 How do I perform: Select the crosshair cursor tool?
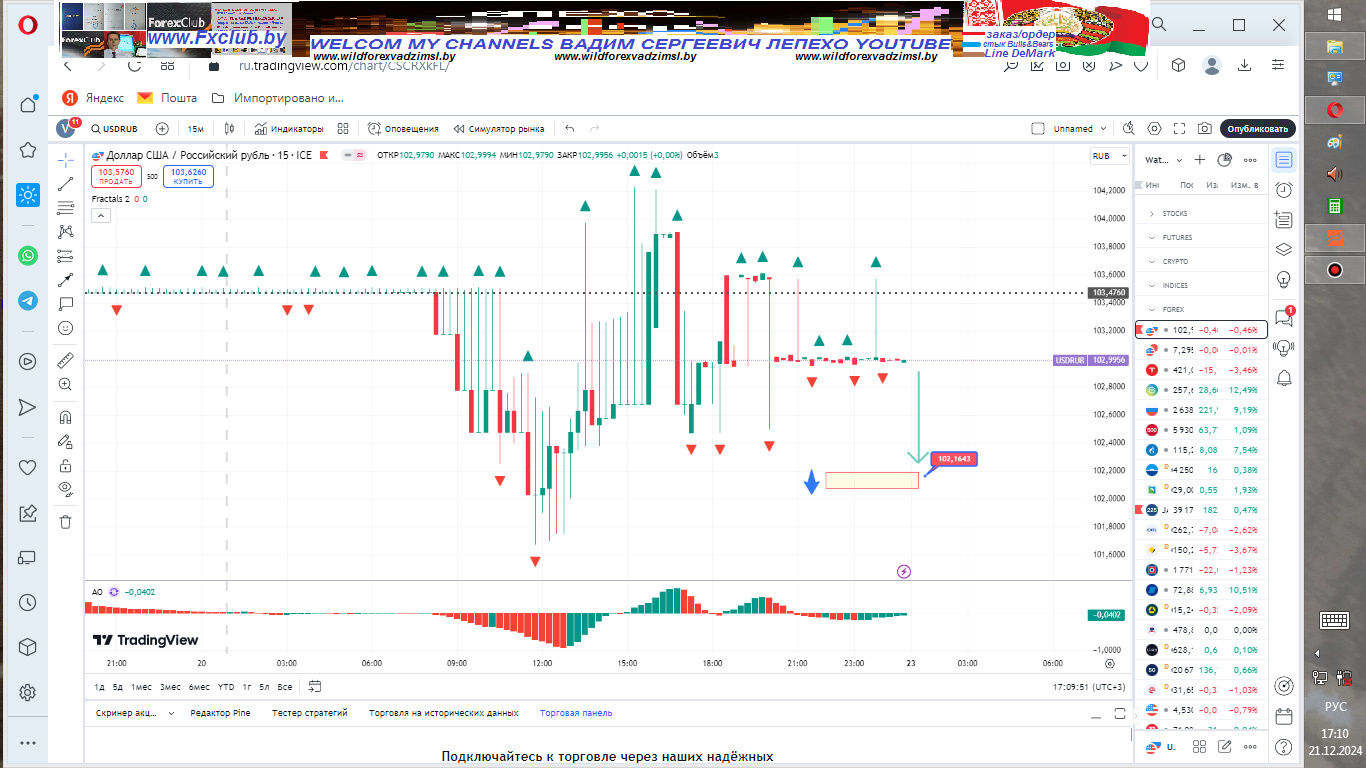click(x=66, y=159)
